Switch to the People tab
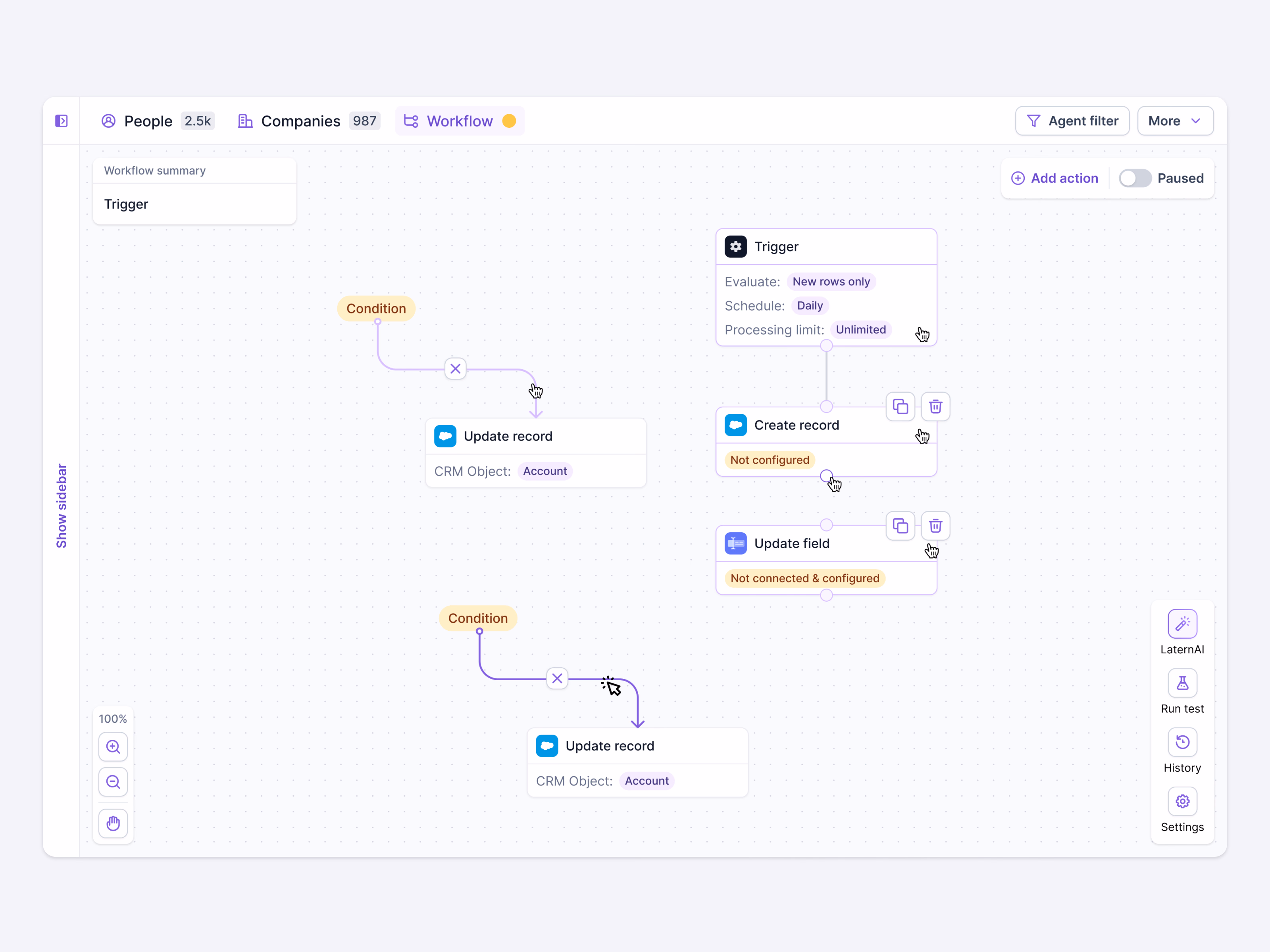Viewport: 1270px width, 952px height. click(157, 121)
